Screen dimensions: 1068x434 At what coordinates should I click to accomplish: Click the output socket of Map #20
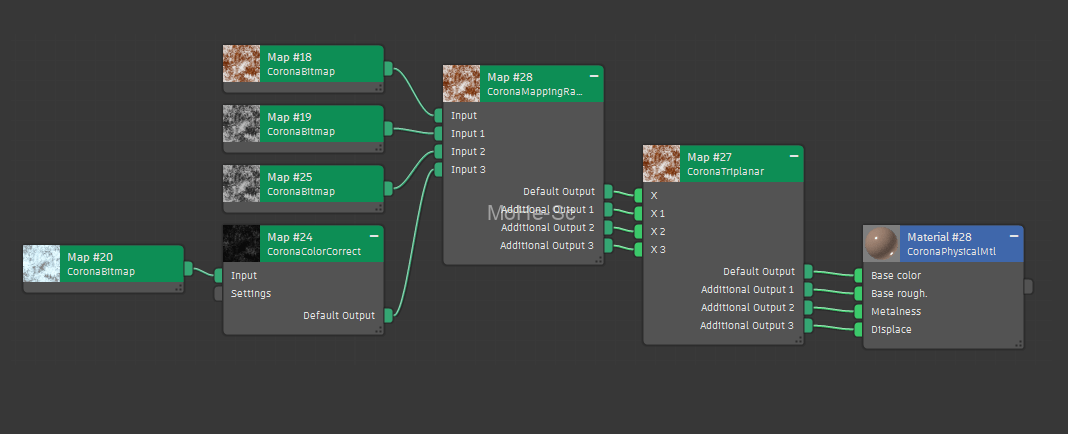click(x=188, y=268)
